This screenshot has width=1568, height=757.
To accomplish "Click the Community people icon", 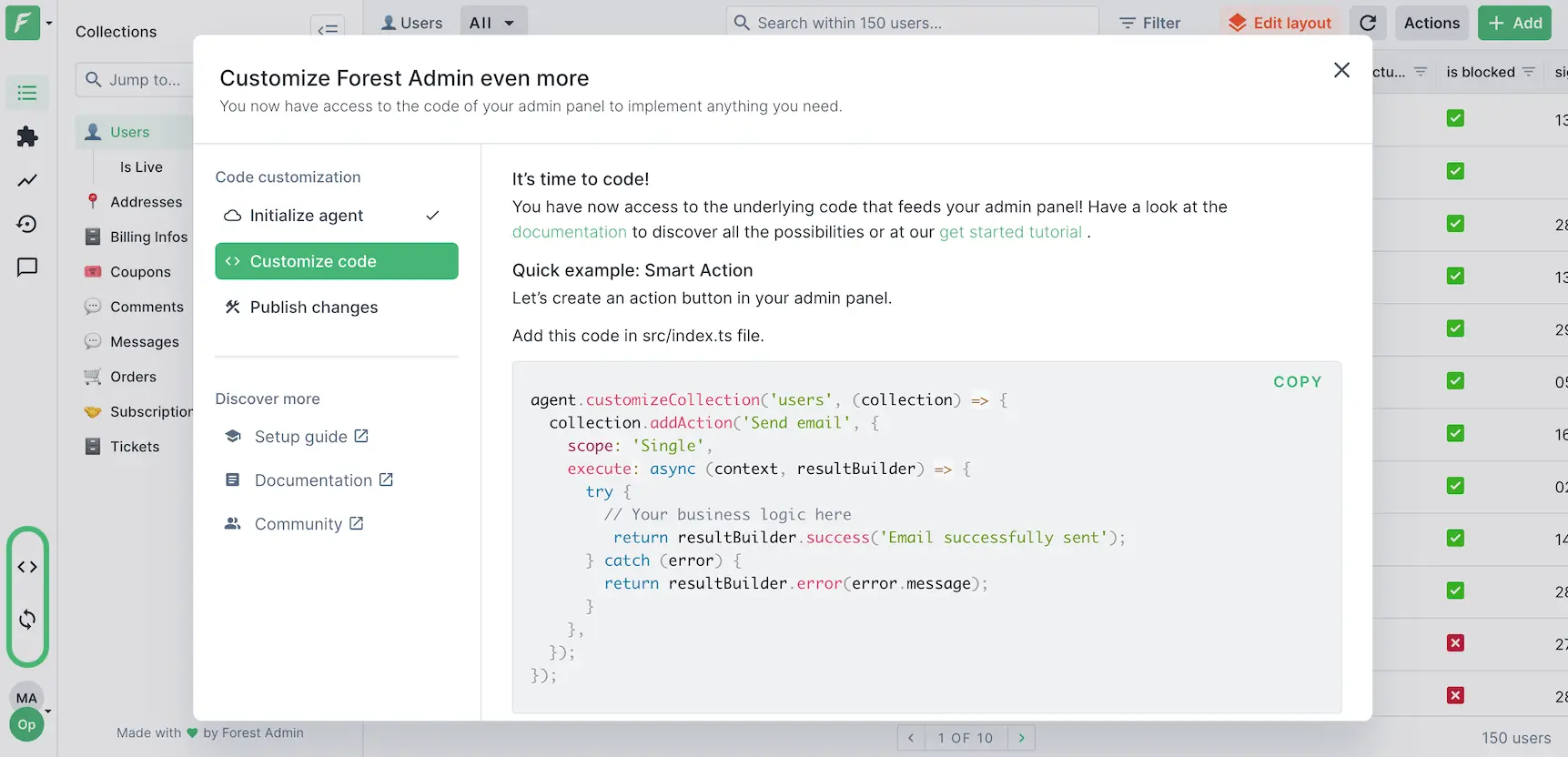I will [233, 523].
